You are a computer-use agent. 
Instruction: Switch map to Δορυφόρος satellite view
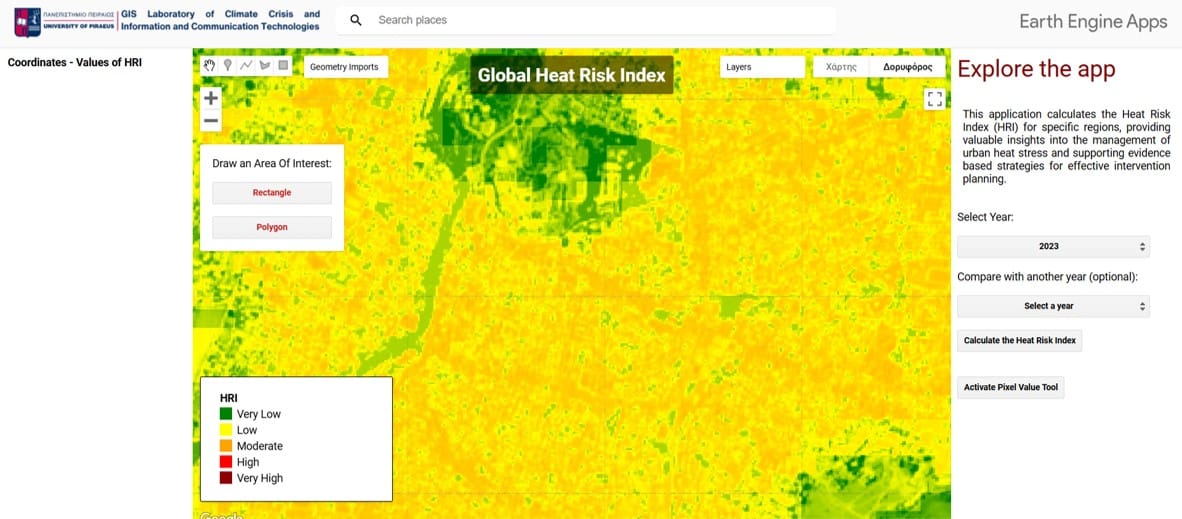point(907,67)
